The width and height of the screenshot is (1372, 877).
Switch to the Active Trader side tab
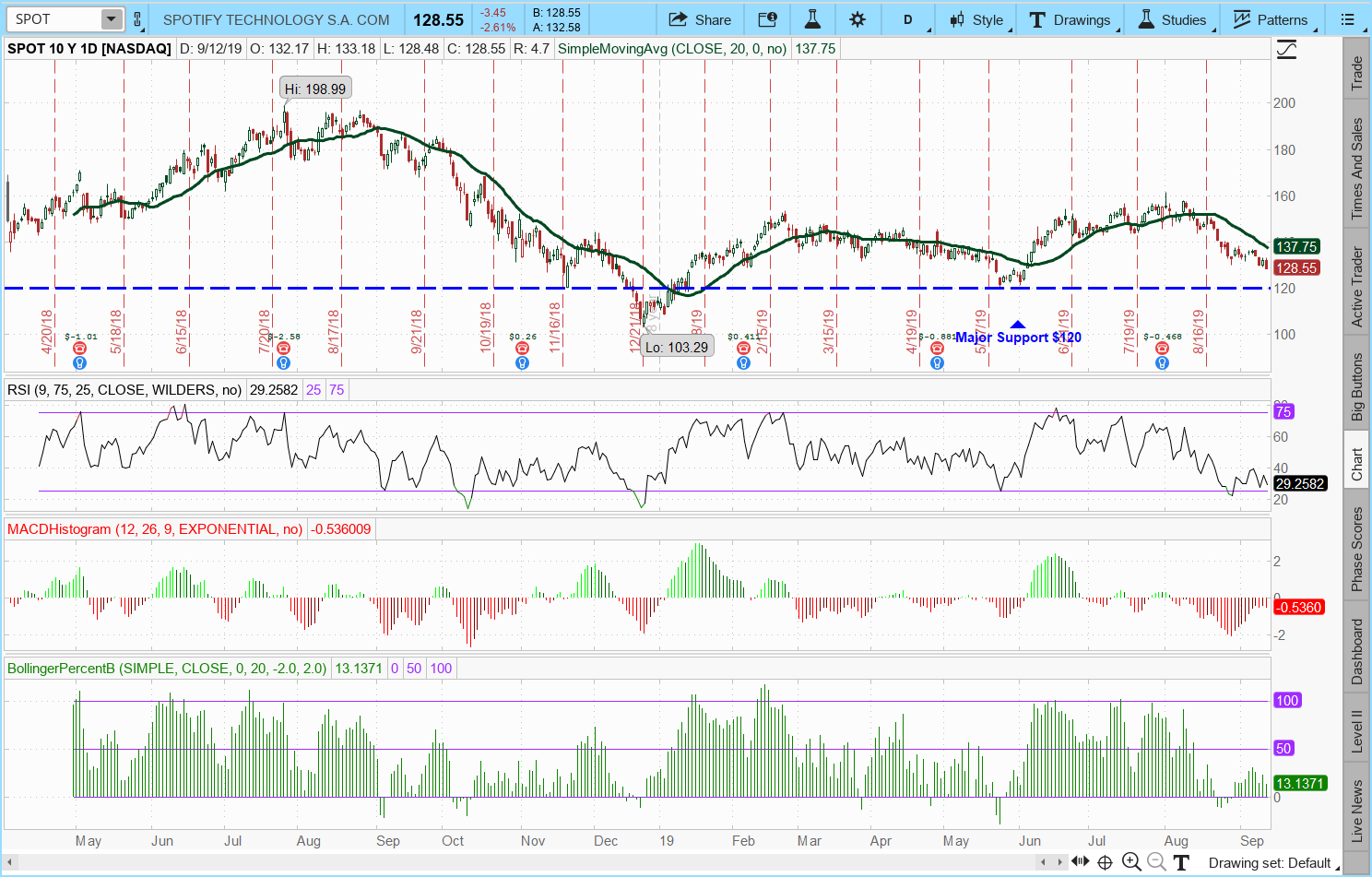coord(1356,286)
